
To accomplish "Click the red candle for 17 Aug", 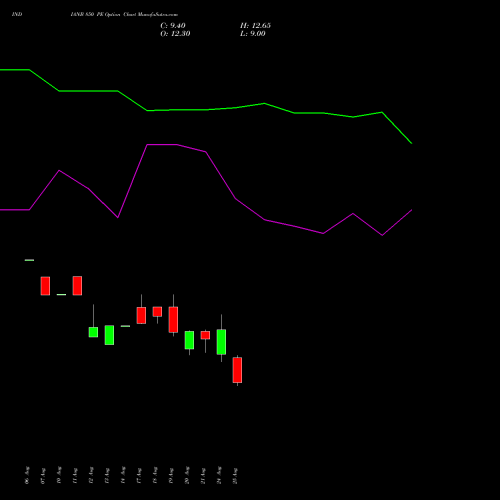I will 141,315.
